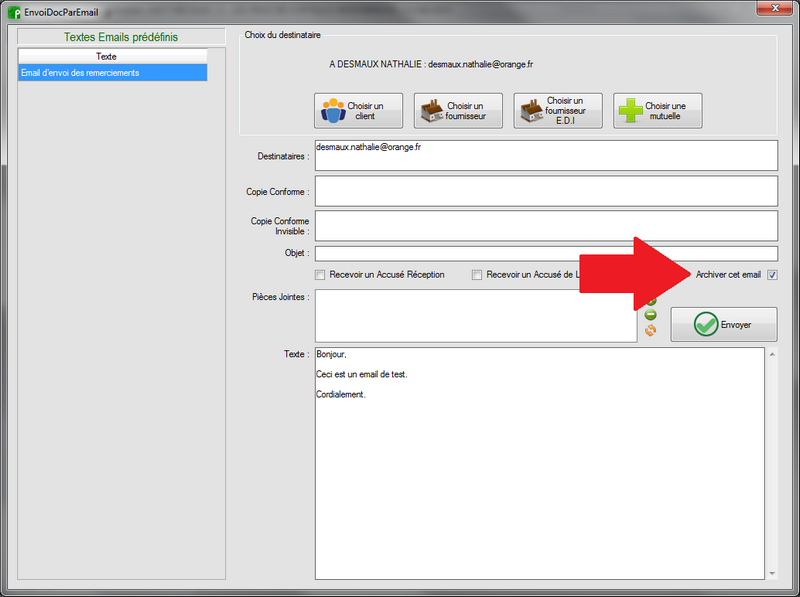This screenshot has width=800, height=597.
Task: Focus the Destinataires field
Action: pyautogui.click(x=546, y=156)
